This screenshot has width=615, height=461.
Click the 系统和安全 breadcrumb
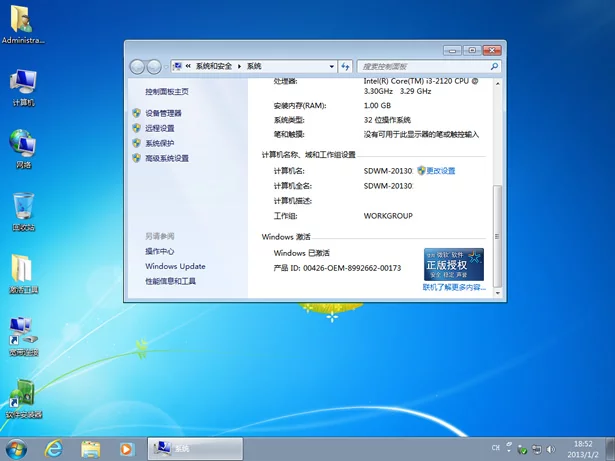coord(214,66)
